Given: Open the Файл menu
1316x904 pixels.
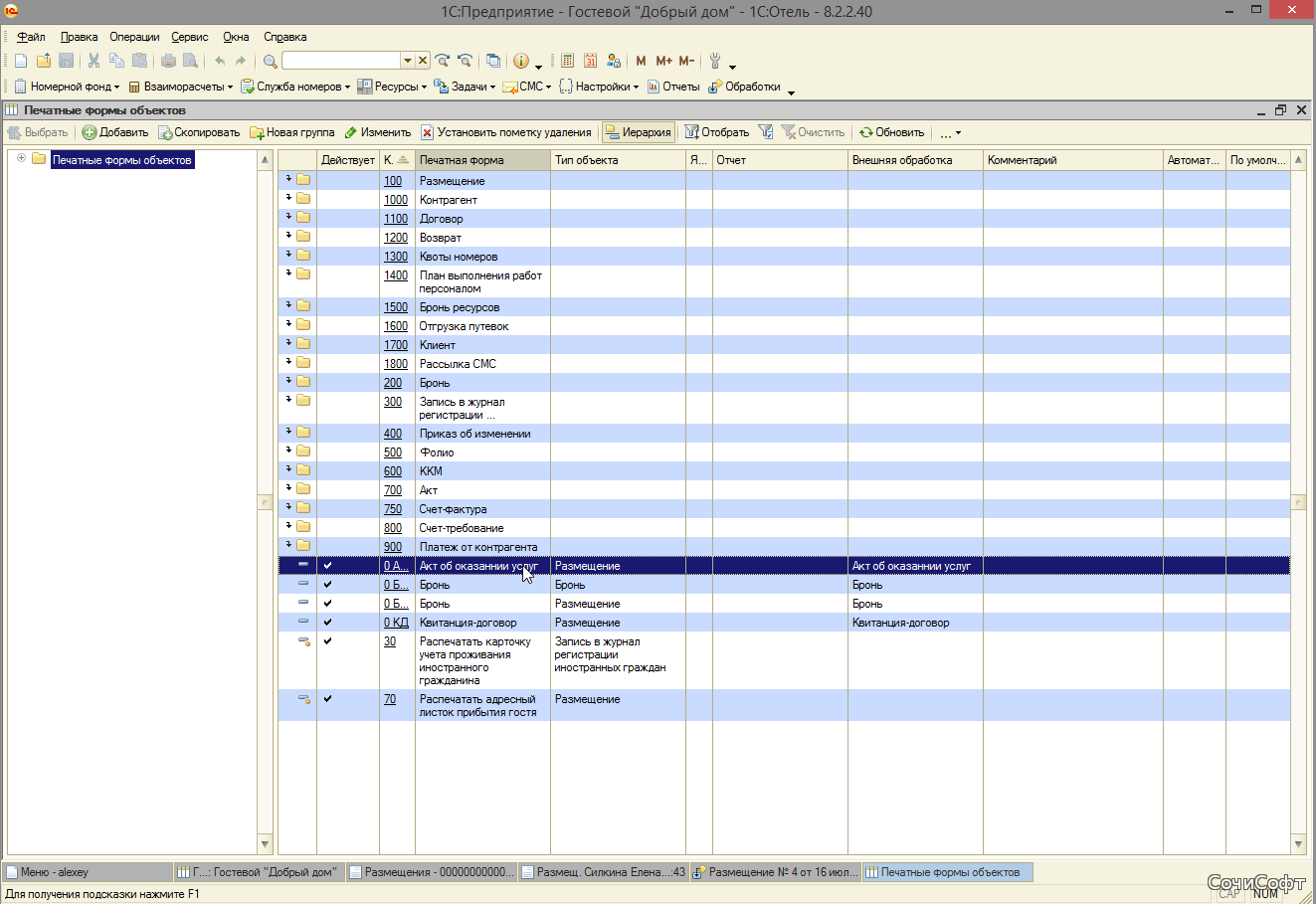Looking at the screenshot, I should pos(31,37).
